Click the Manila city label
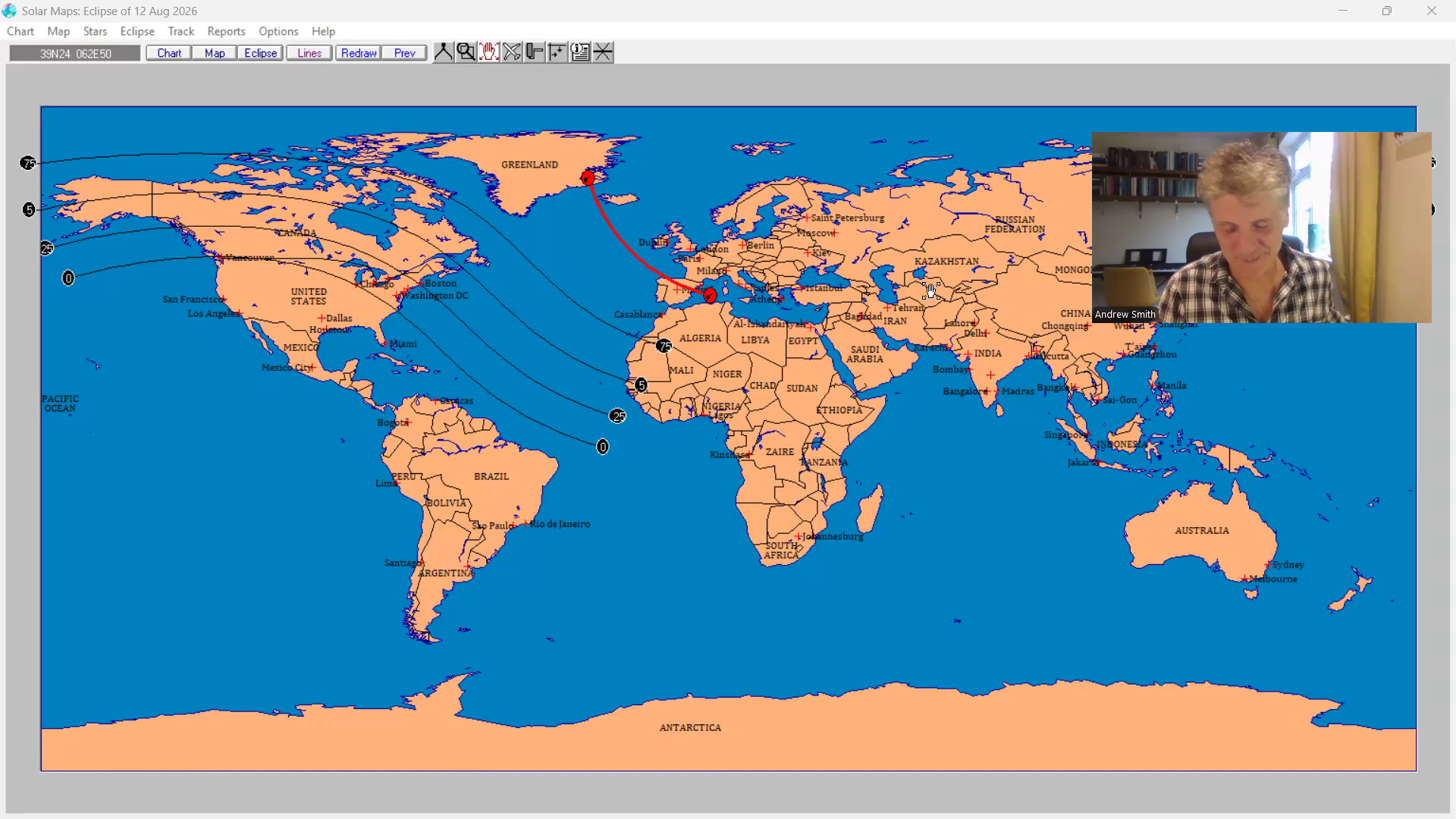1456x819 pixels. click(x=1172, y=386)
